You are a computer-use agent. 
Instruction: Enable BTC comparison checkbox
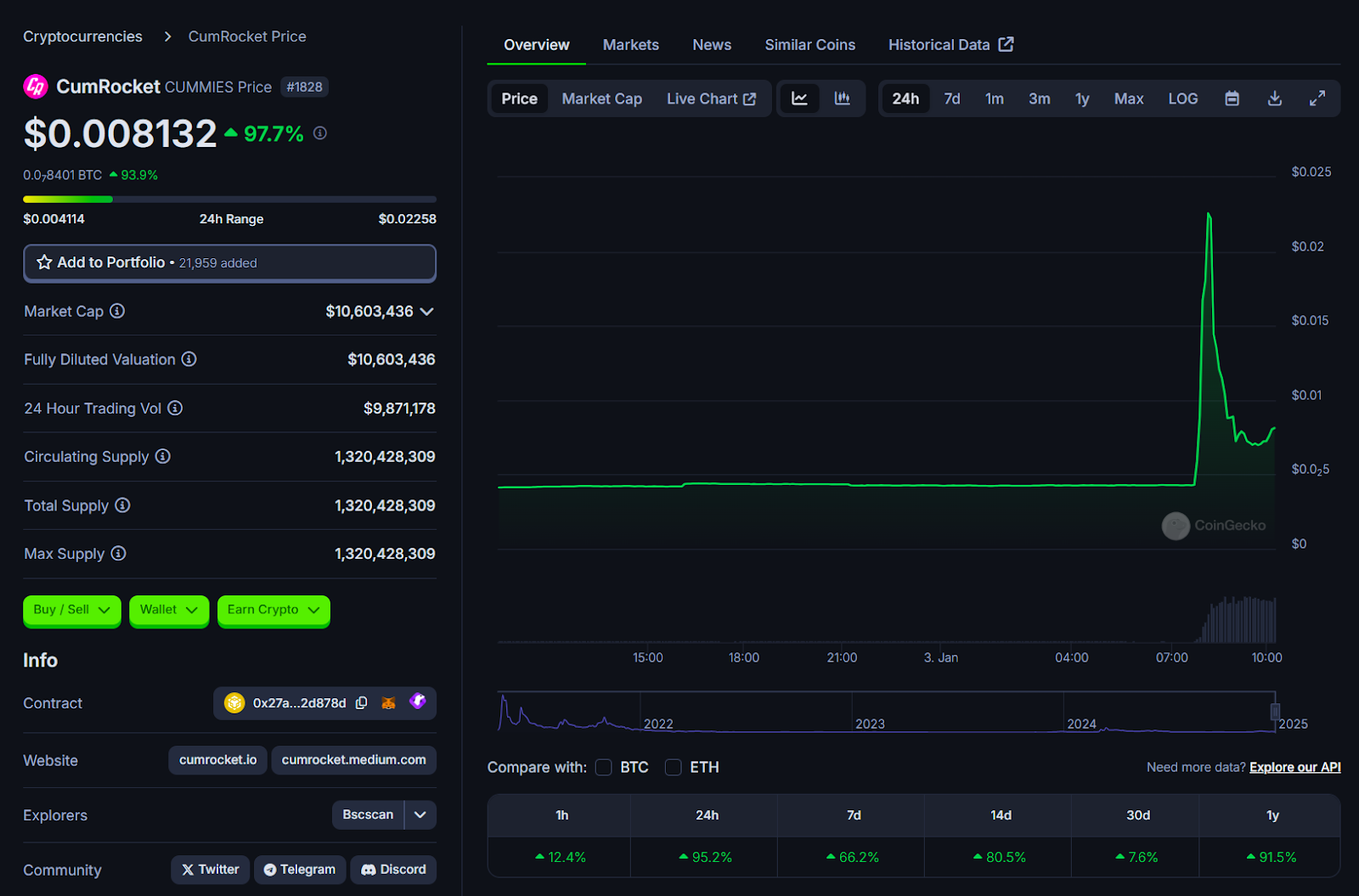pos(604,768)
